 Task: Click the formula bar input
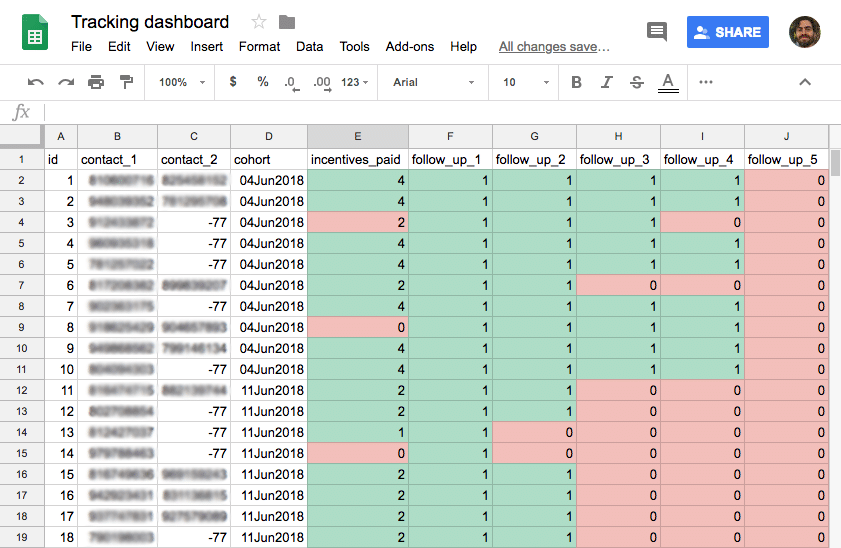(x=440, y=113)
